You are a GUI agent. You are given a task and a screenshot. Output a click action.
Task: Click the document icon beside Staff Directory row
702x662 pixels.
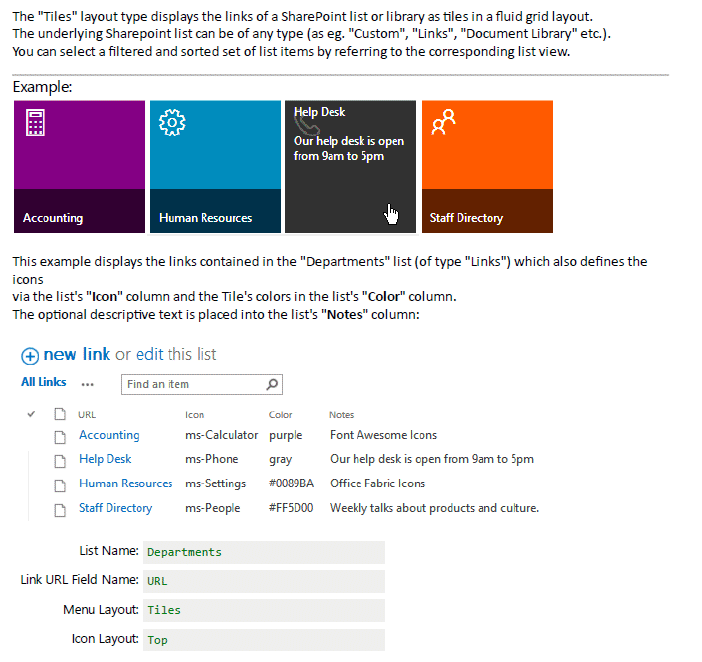tap(60, 508)
